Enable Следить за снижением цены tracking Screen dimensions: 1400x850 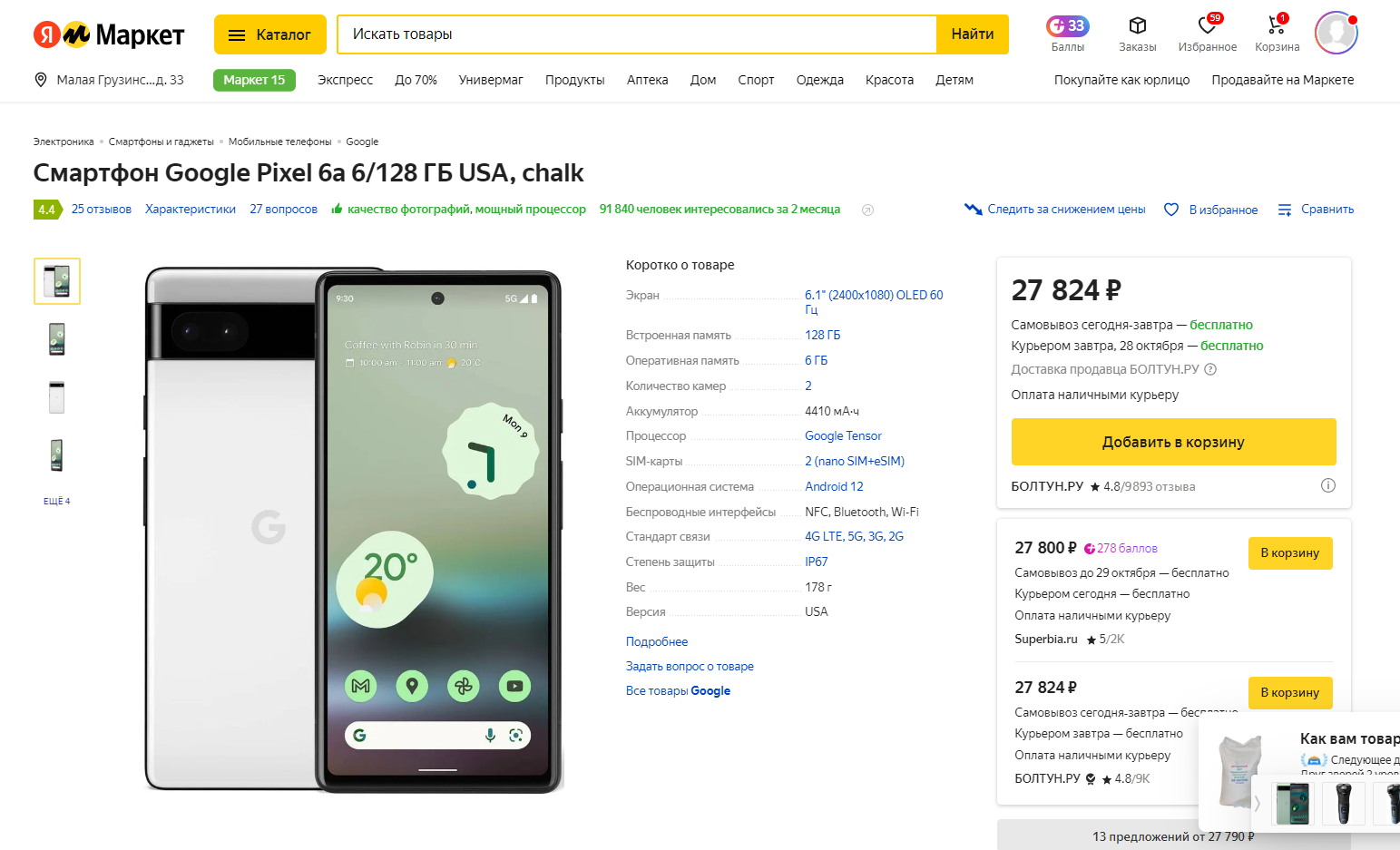[x=1054, y=210]
